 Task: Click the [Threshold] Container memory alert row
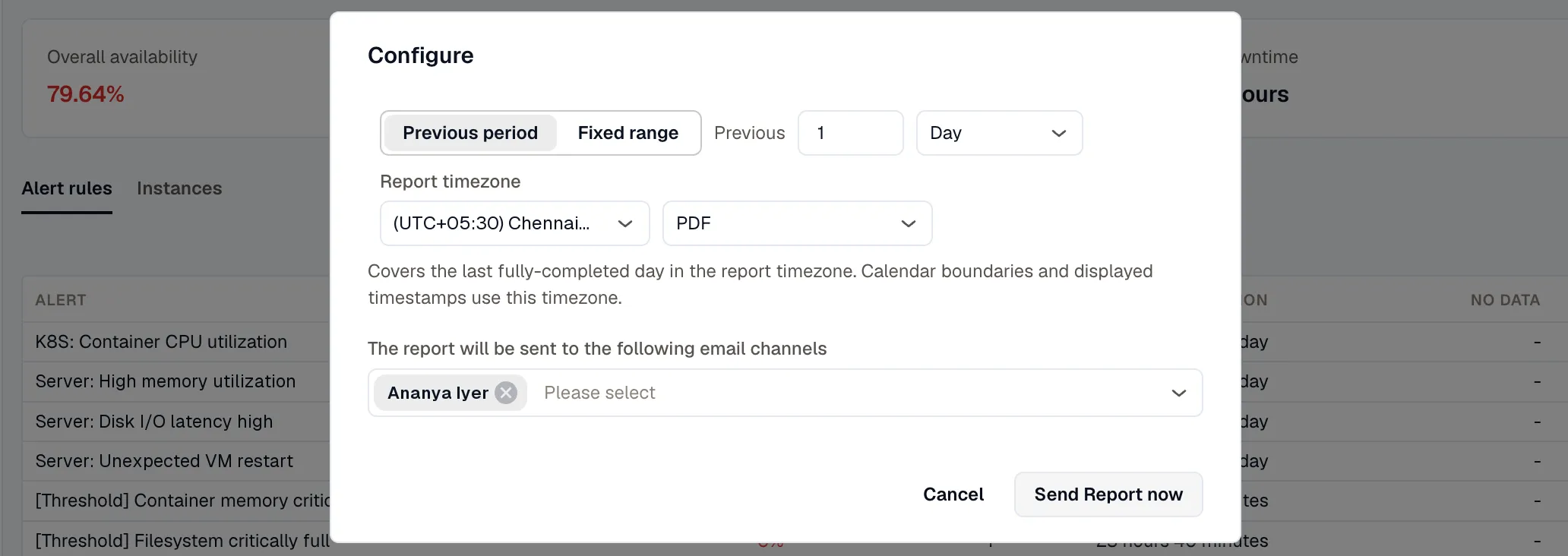tap(182, 501)
